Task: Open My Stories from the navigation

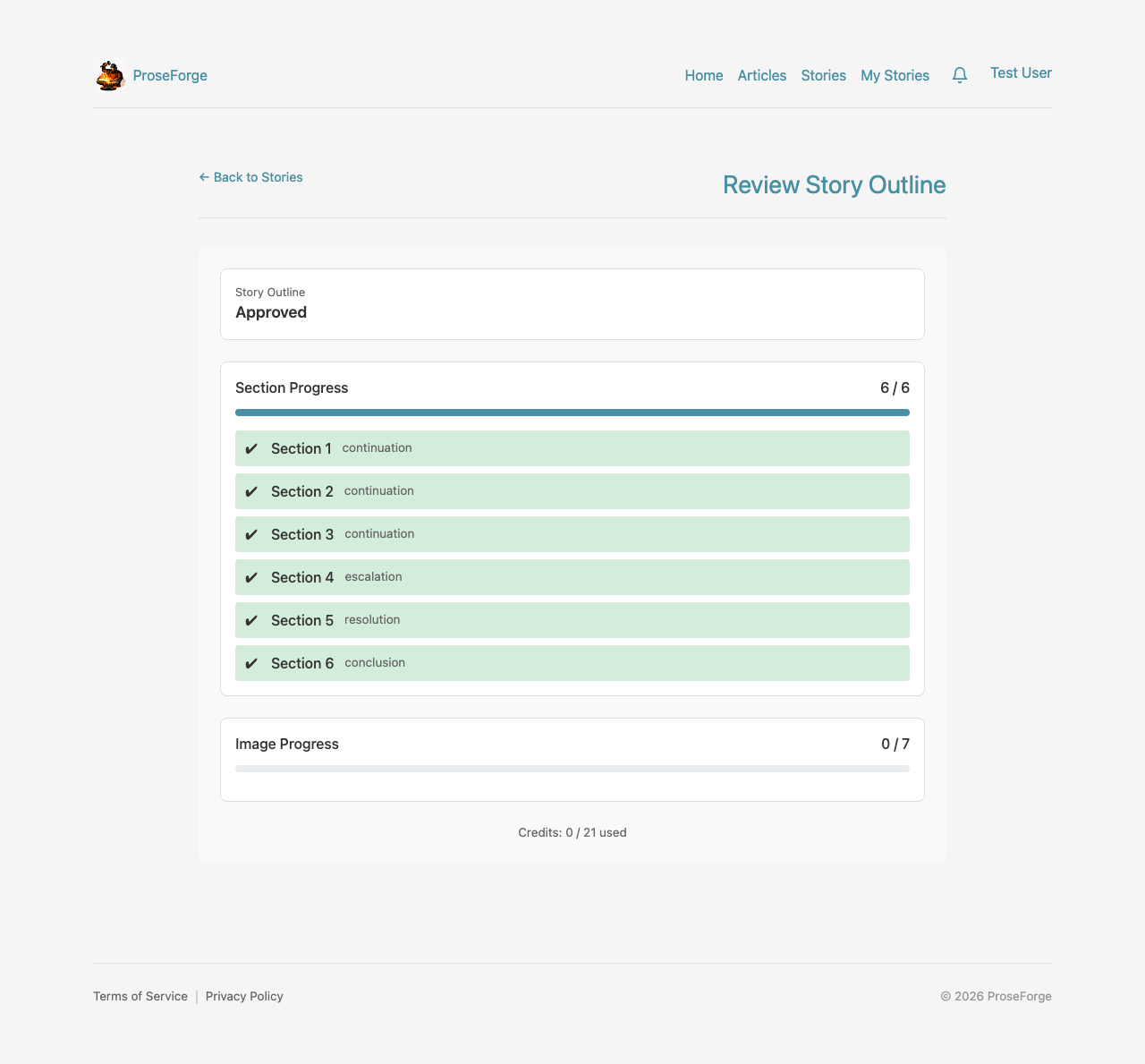Action: [895, 76]
